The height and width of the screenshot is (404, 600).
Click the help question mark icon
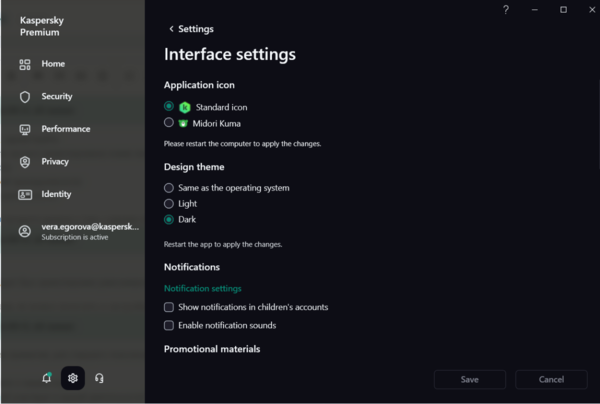[506, 10]
